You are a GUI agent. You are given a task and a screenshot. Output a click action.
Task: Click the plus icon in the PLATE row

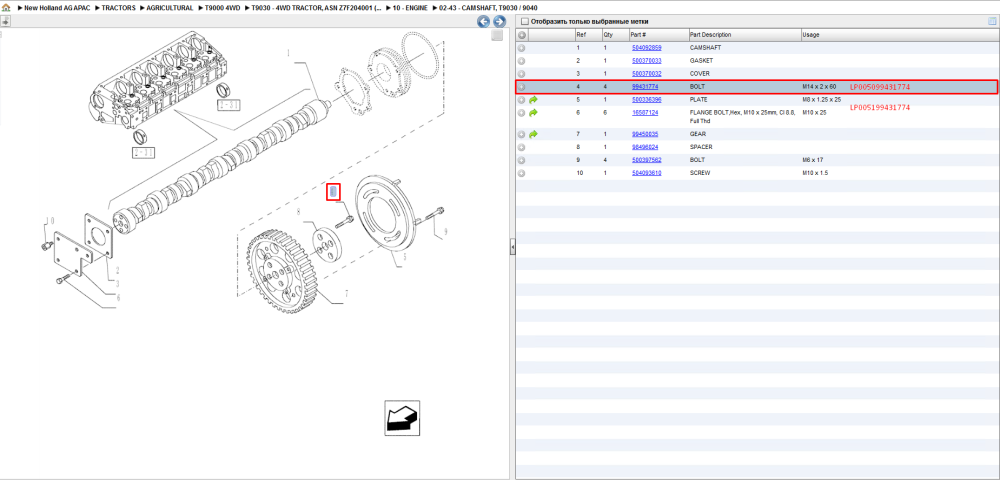point(521,100)
